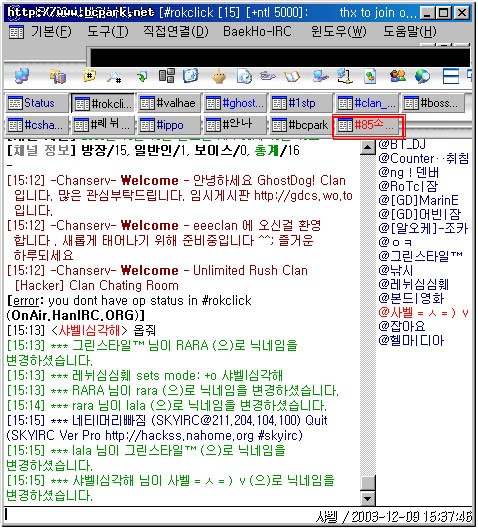
Task: Switch to the #ghost... tab
Action: 235,103
